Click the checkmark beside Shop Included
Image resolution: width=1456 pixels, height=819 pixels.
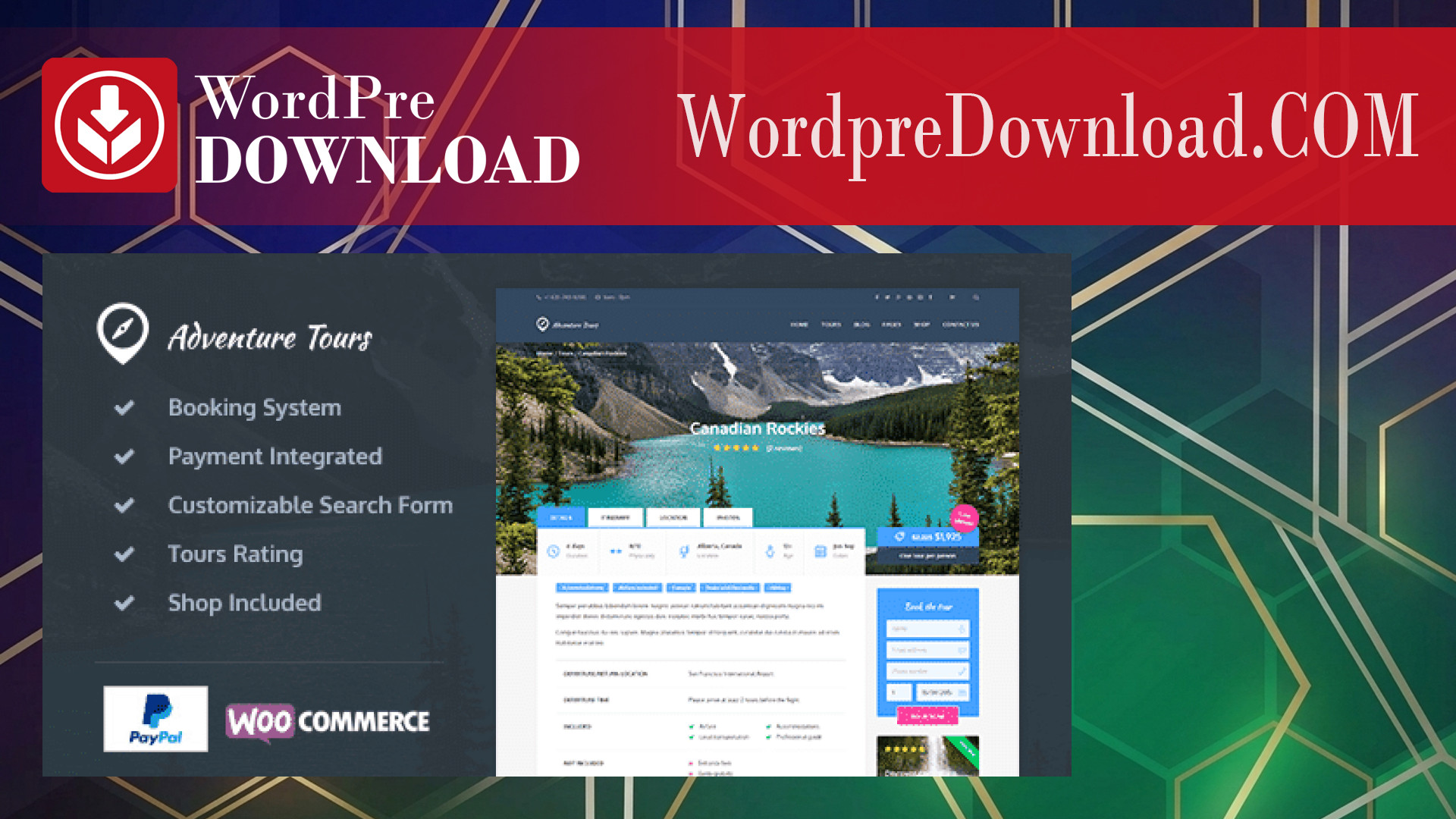124,603
